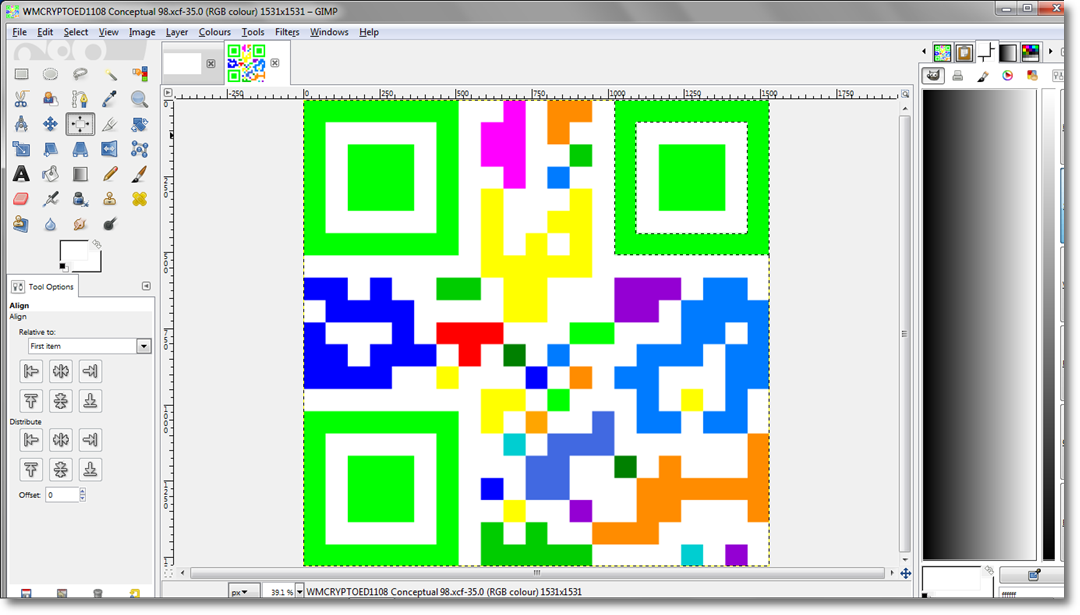Select the Bucket Fill tool

tap(50, 174)
